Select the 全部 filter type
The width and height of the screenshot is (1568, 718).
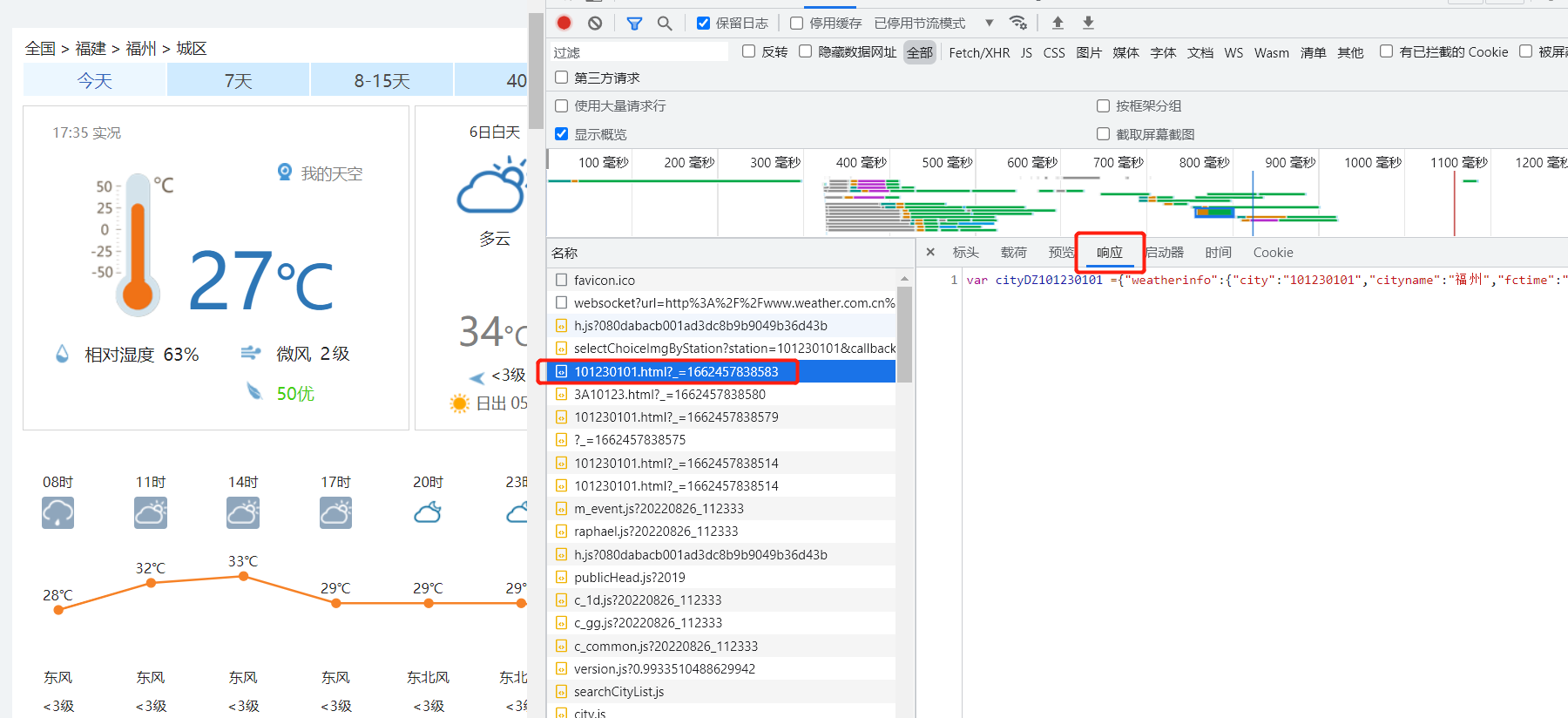919,53
